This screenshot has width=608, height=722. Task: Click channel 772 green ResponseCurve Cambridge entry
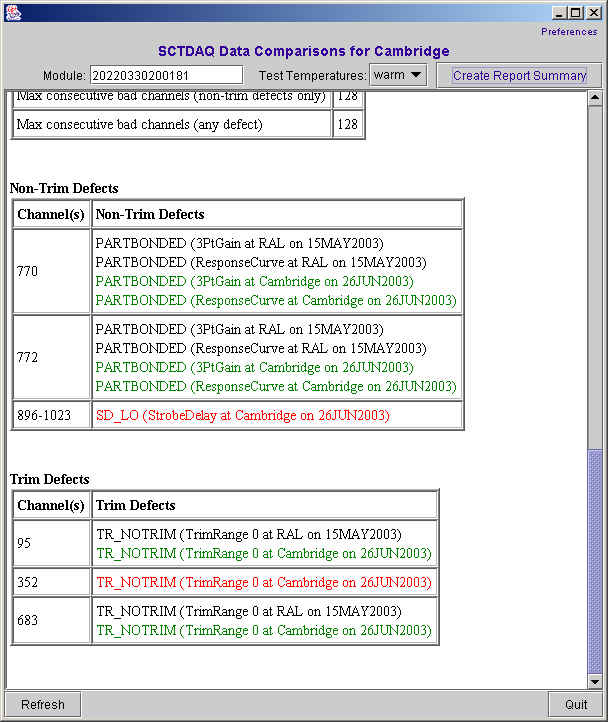point(276,386)
